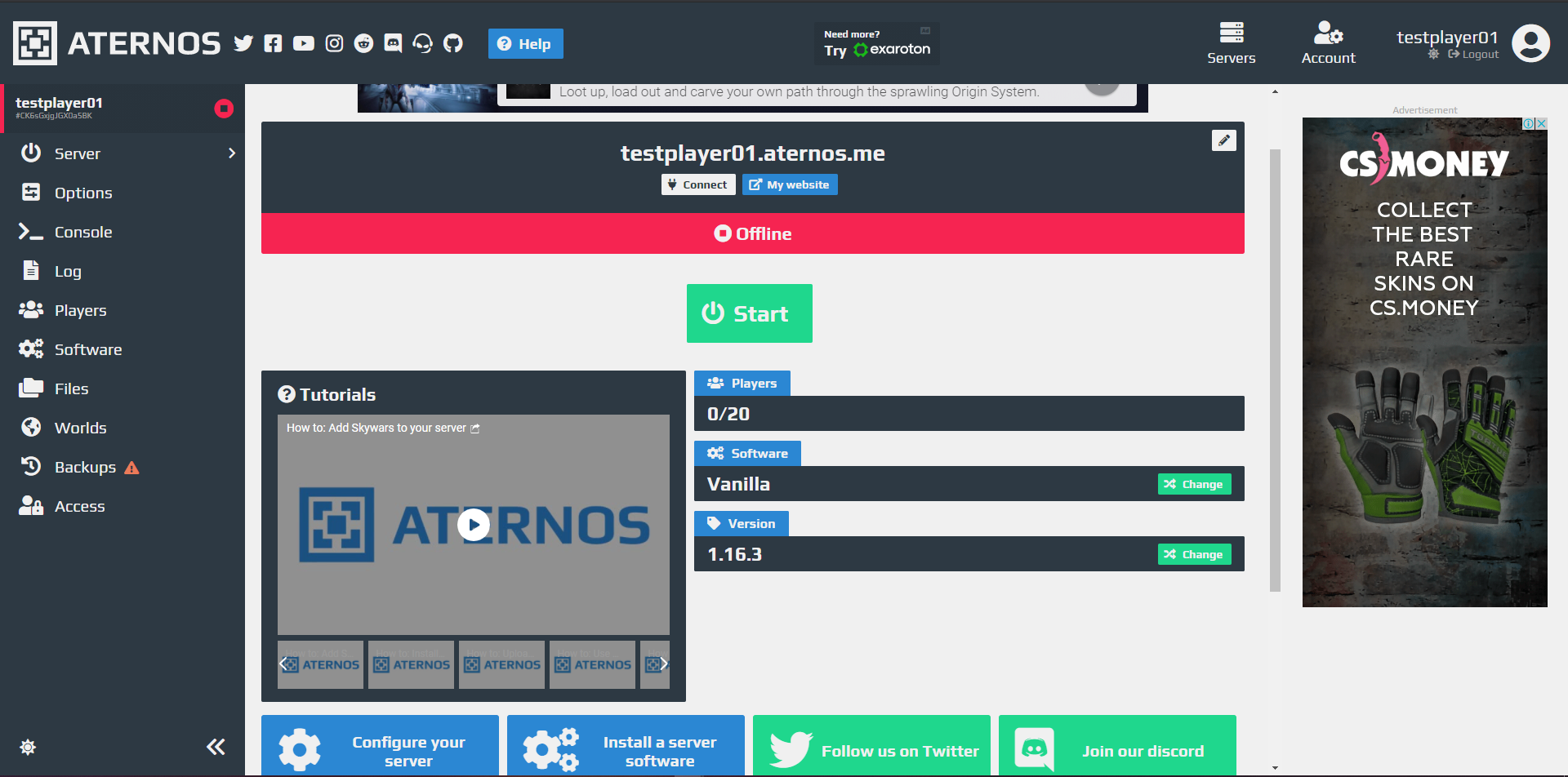Toggle theme with the sidebar bottom gear icon
This screenshot has width=1568, height=777.
point(28,747)
